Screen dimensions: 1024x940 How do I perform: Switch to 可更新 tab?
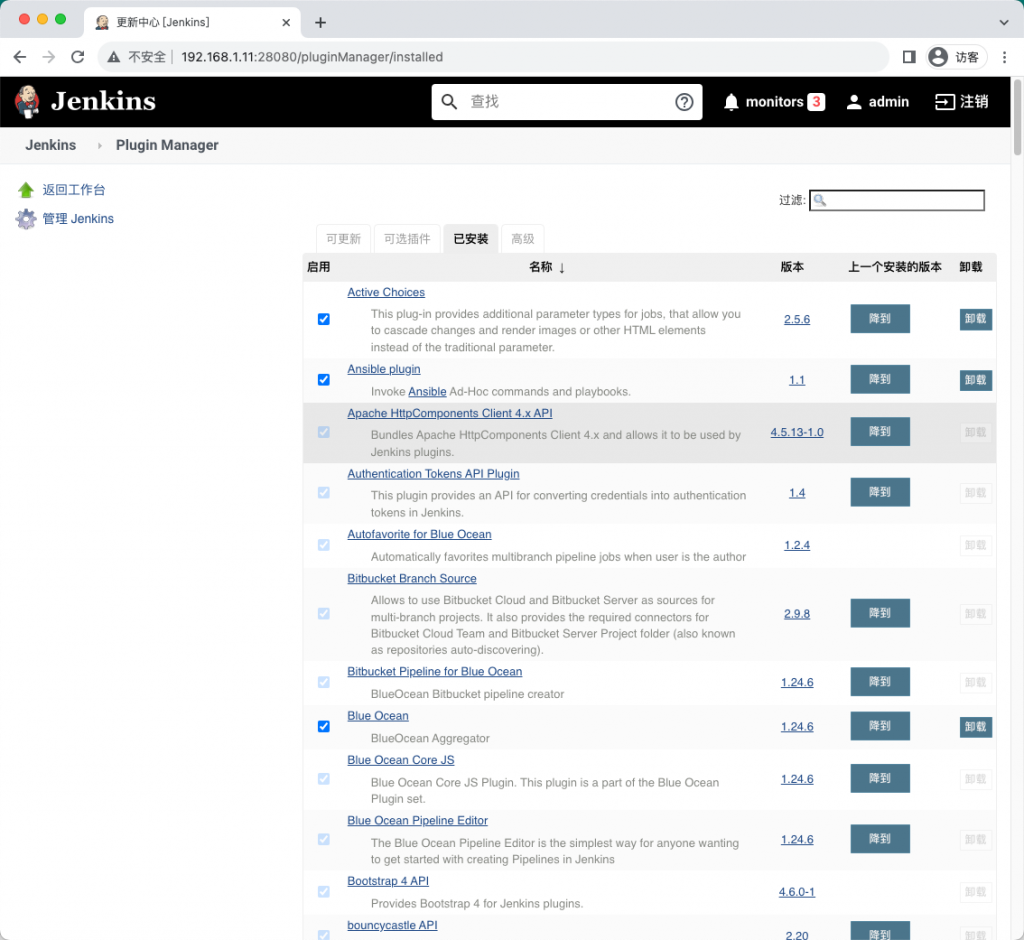(x=344, y=239)
